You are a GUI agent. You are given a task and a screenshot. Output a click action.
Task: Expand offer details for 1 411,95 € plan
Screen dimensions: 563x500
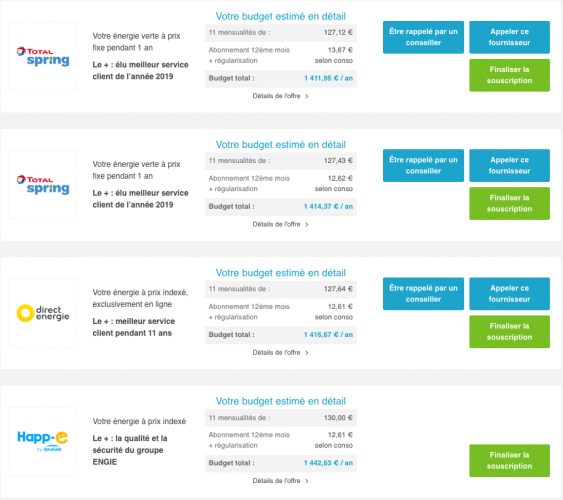pyautogui.click(x=280, y=96)
